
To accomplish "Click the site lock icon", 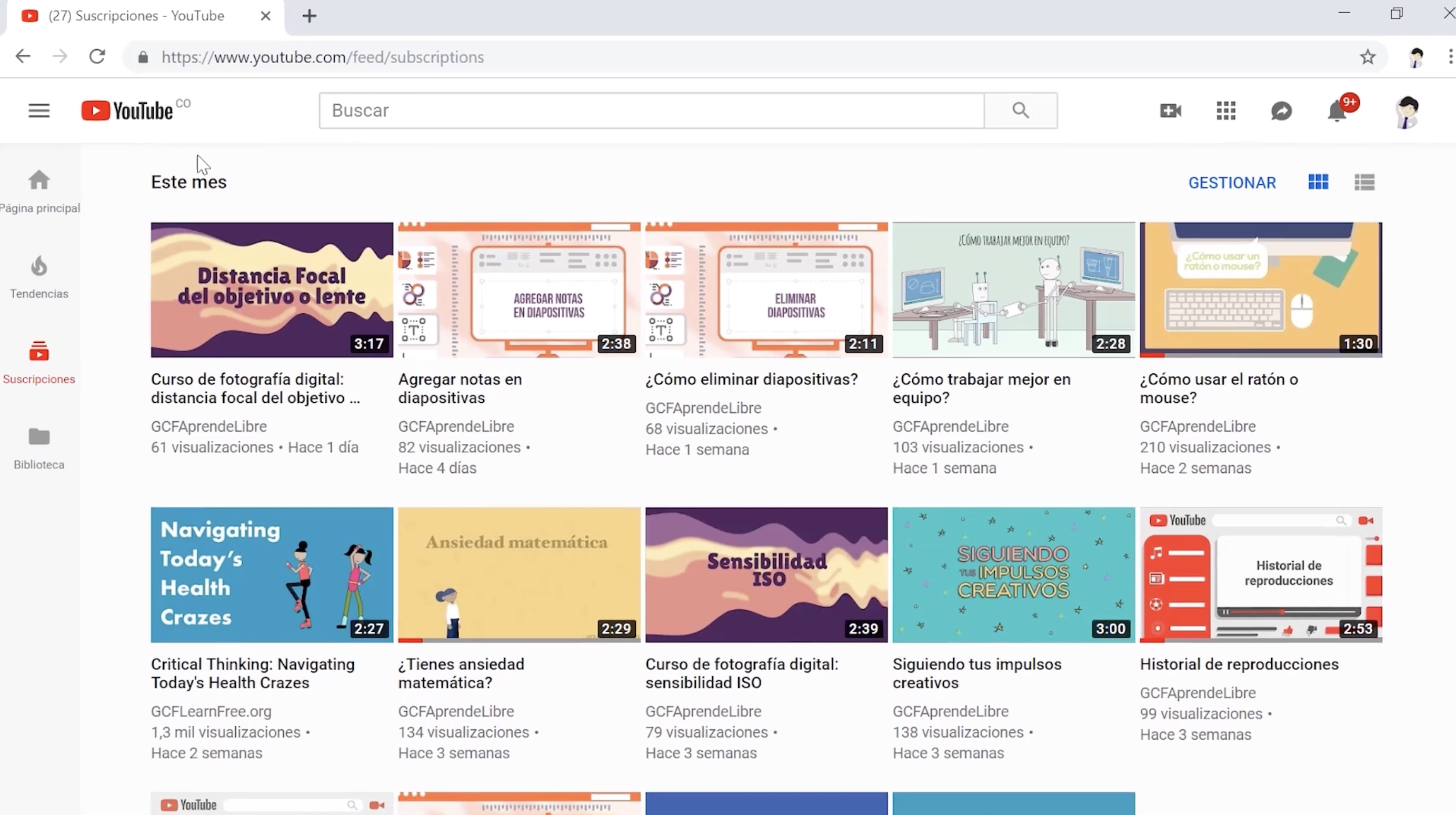I will tap(143, 57).
